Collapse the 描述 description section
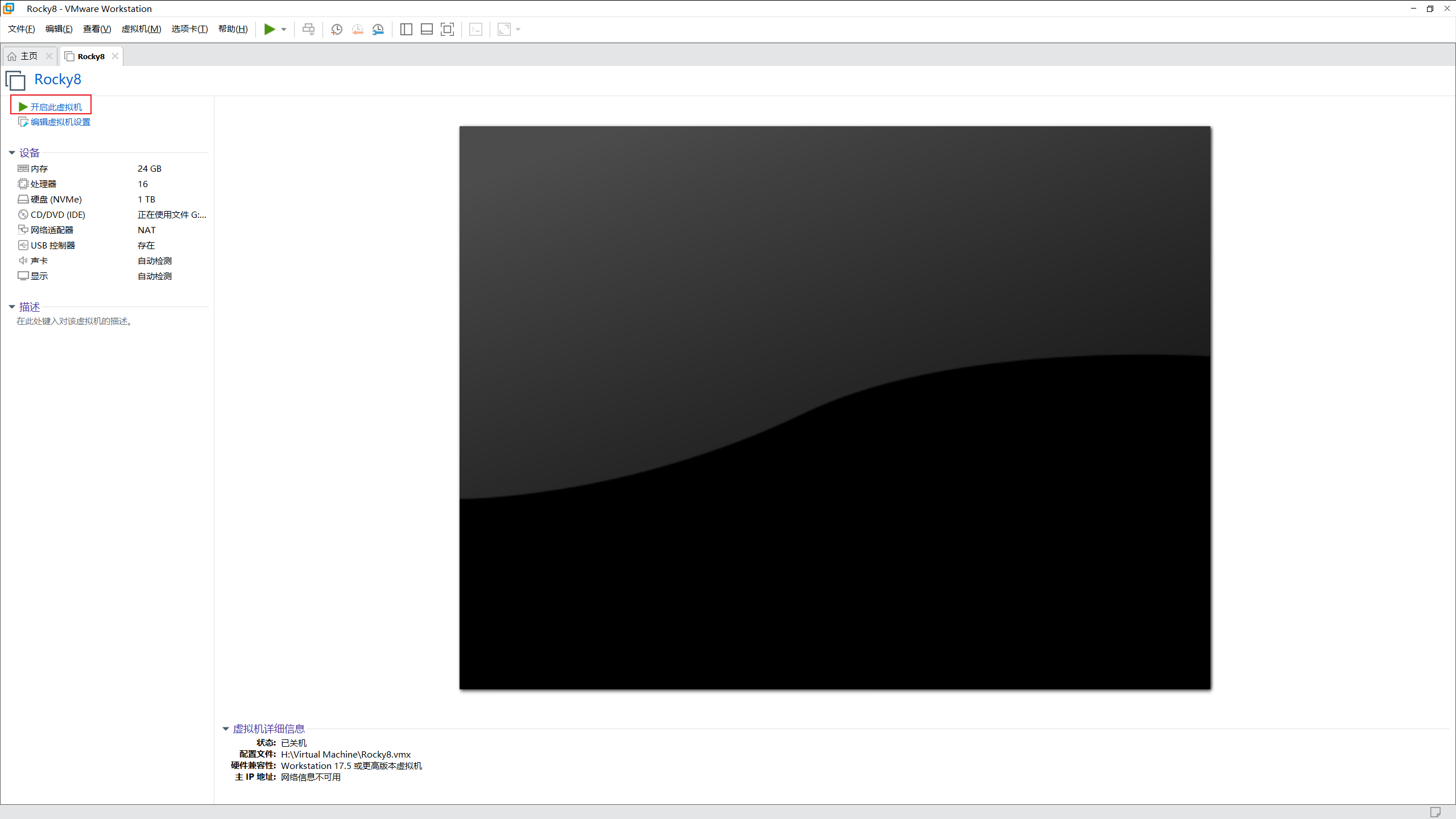Viewport: 1456px width, 819px height. [x=12, y=307]
